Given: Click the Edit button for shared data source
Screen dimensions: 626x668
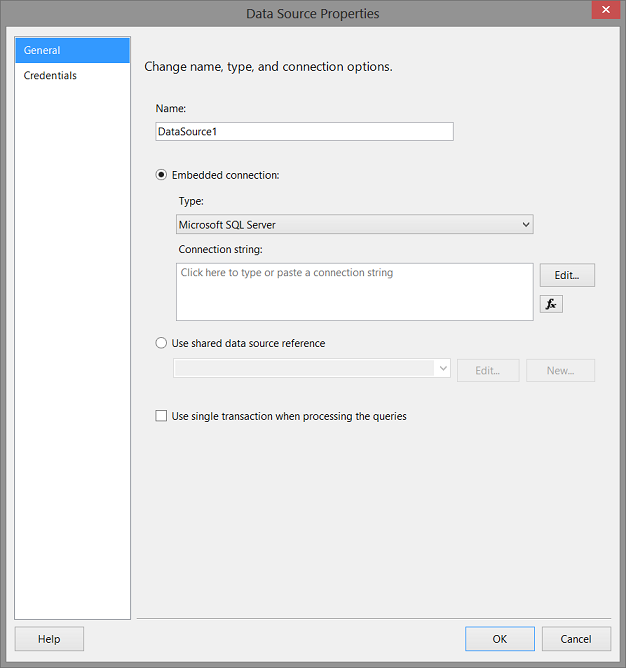Looking at the screenshot, I should pos(488,371).
